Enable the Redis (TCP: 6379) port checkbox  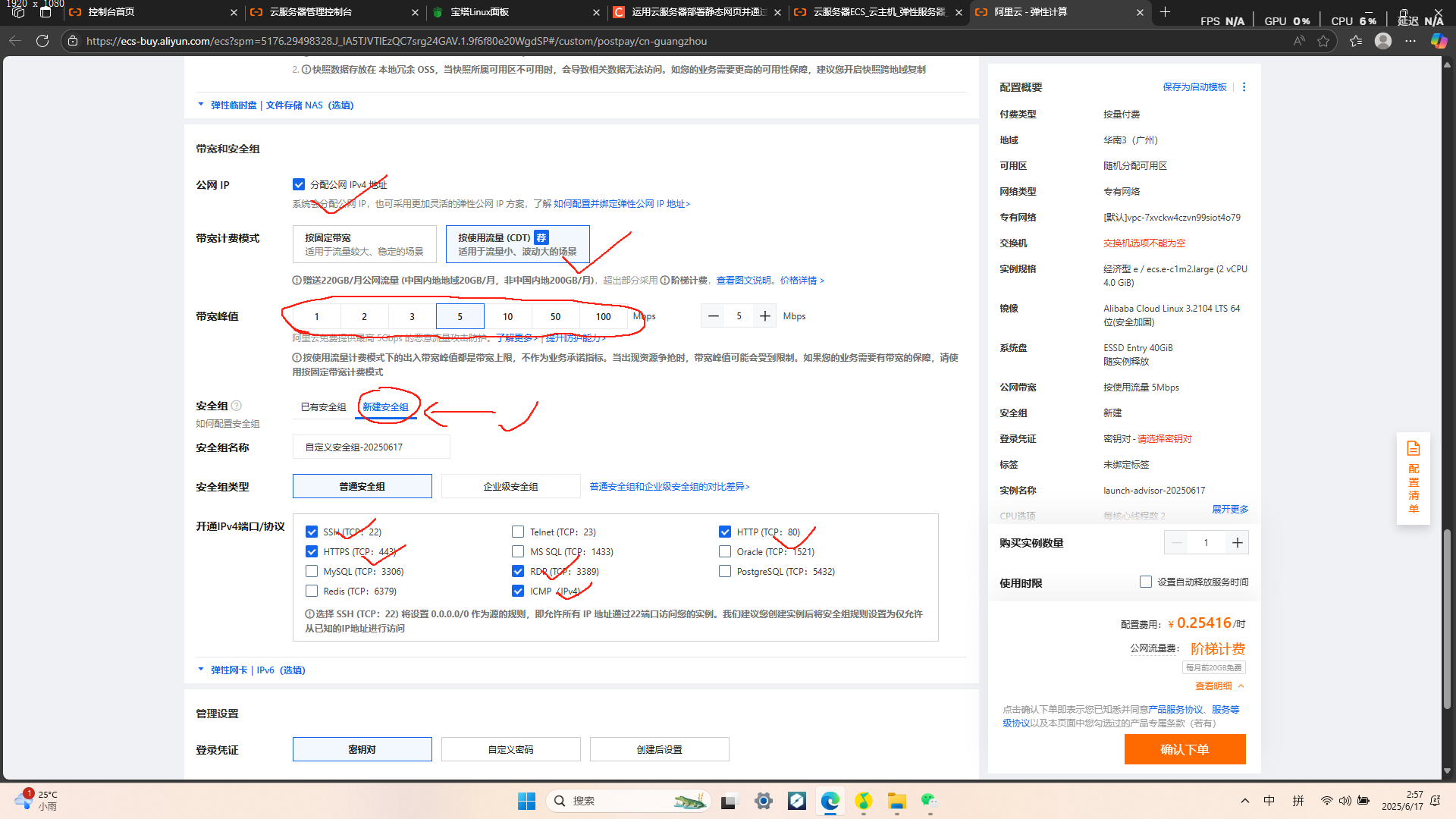(312, 591)
